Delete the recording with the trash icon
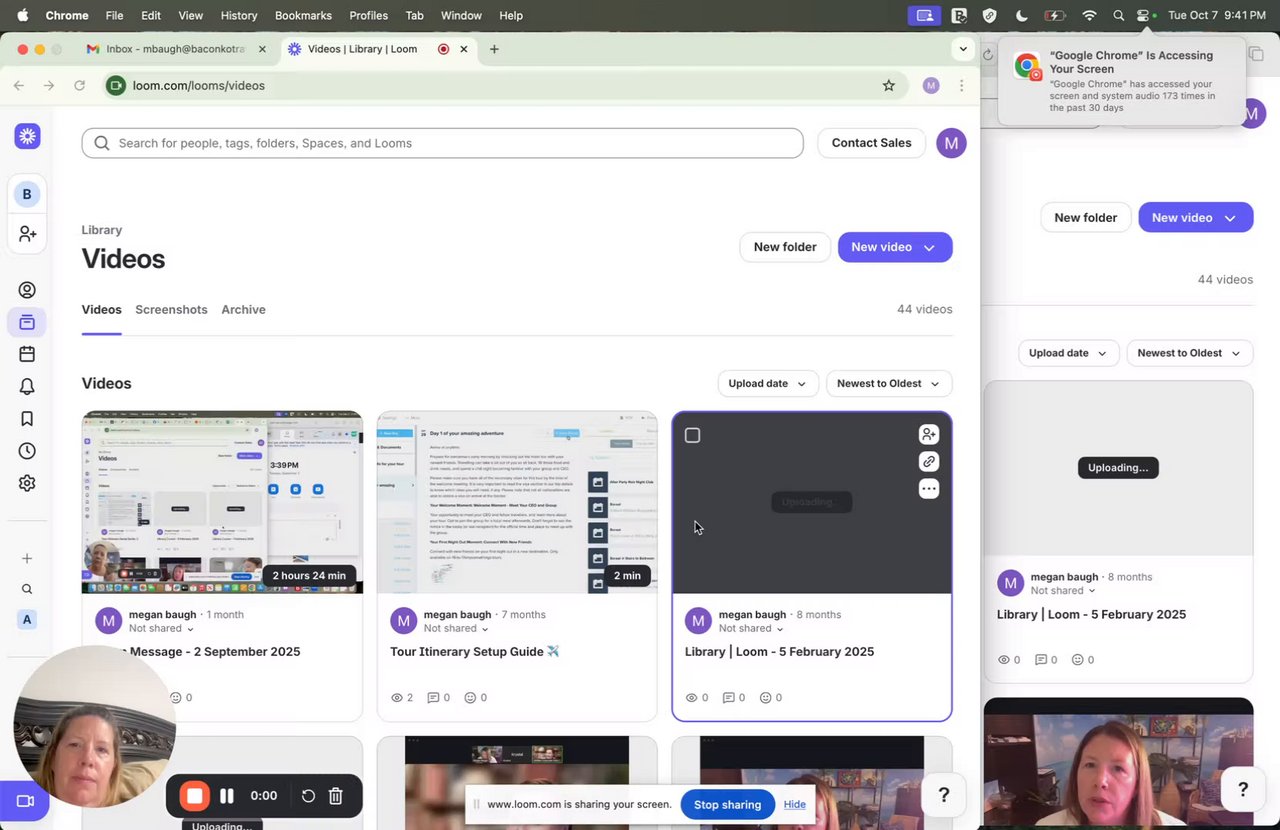The image size is (1280, 830). pyautogui.click(x=336, y=796)
